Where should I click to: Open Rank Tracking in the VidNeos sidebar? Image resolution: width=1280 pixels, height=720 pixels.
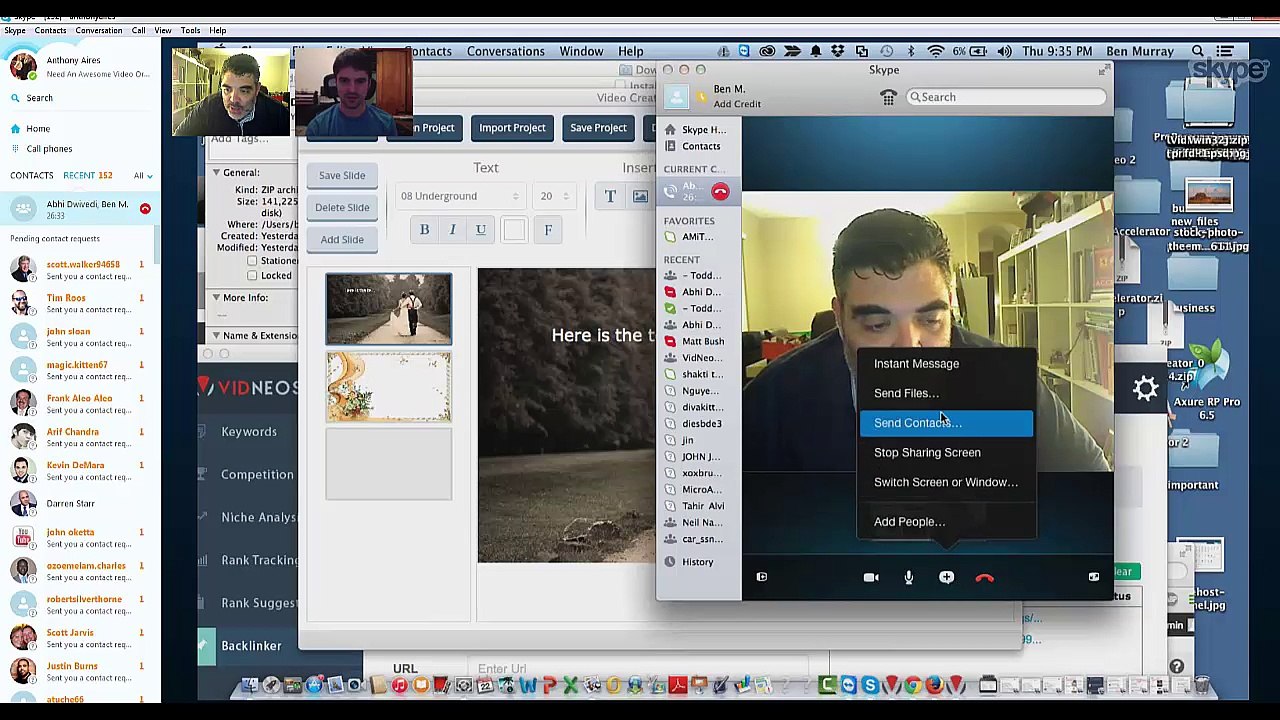(259, 561)
